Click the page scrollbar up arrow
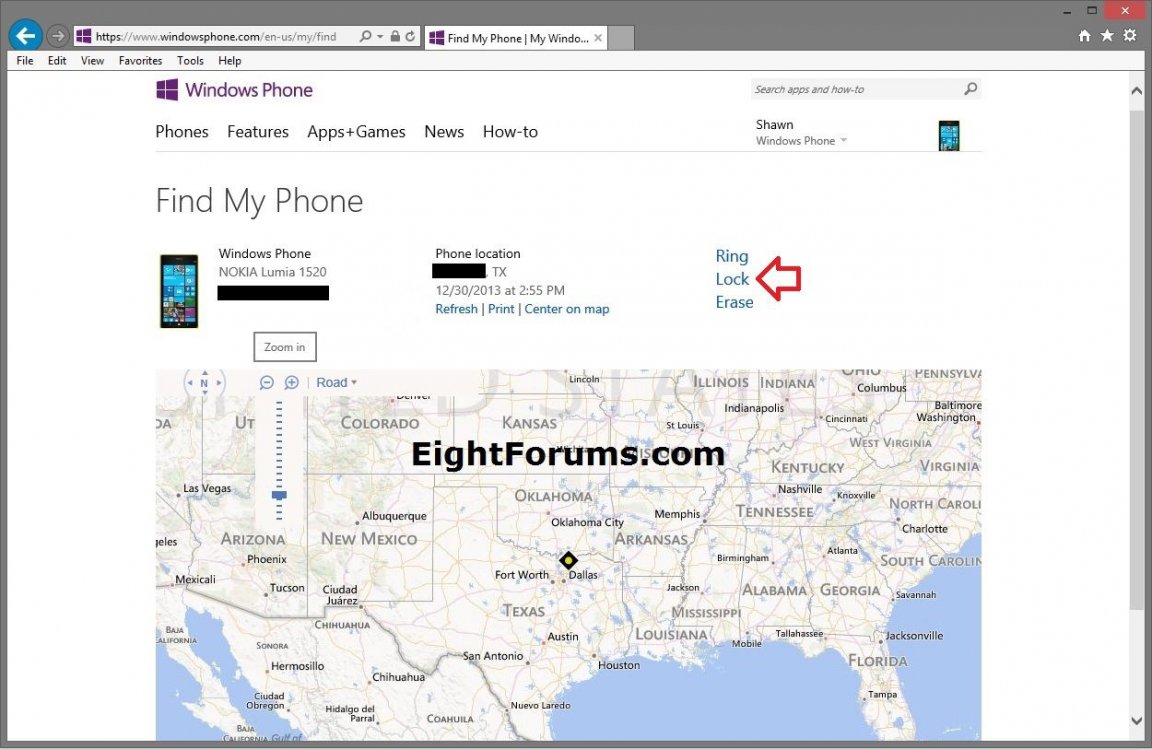Viewport: 1152px width, 750px height. (x=1137, y=91)
